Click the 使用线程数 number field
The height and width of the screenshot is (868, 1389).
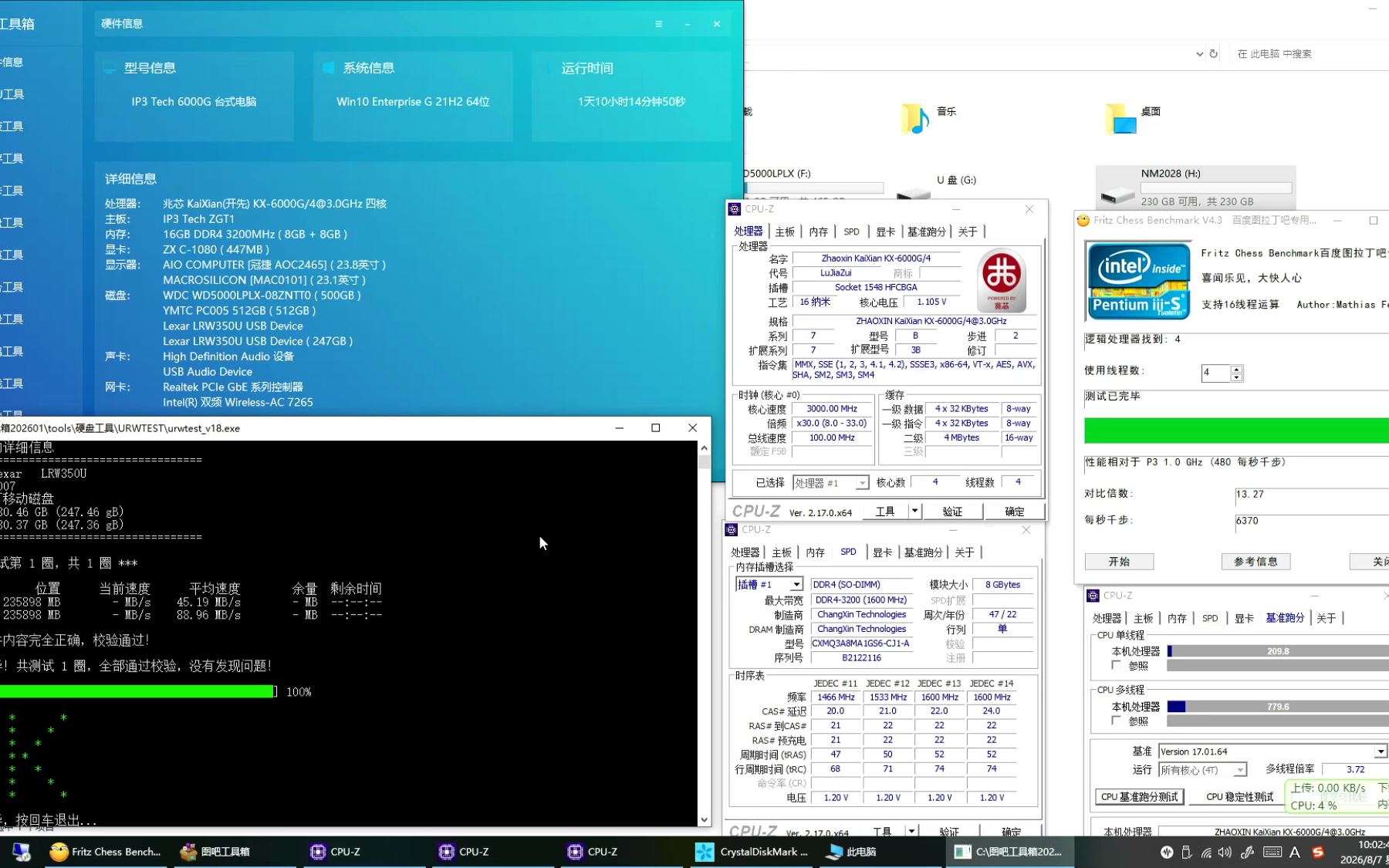tap(1215, 373)
